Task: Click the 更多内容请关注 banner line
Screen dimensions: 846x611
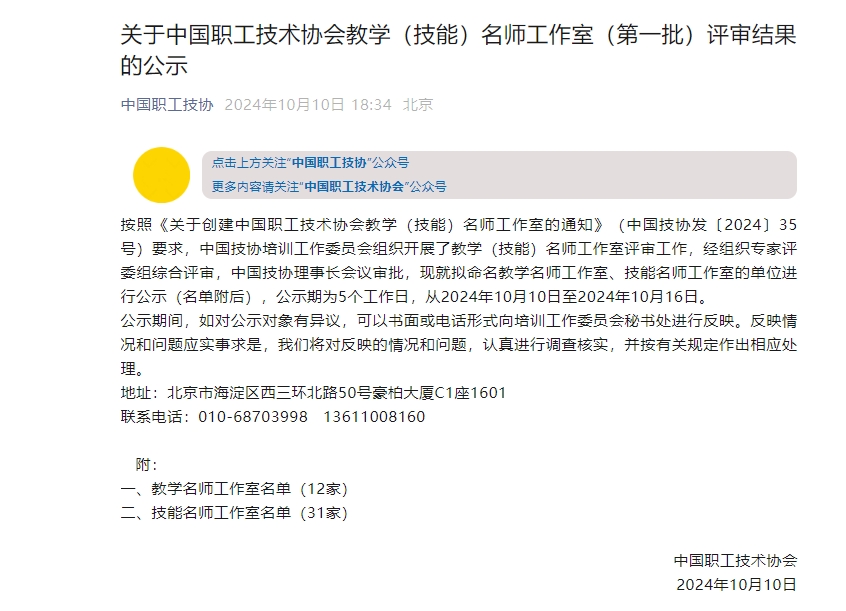Action: 329,187
